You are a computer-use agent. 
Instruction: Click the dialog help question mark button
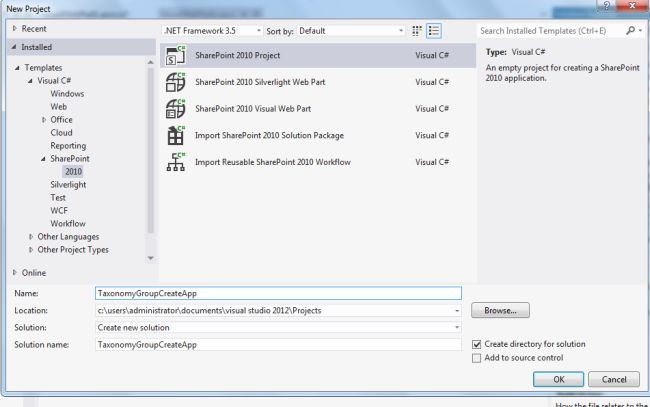tap(606, 6)
